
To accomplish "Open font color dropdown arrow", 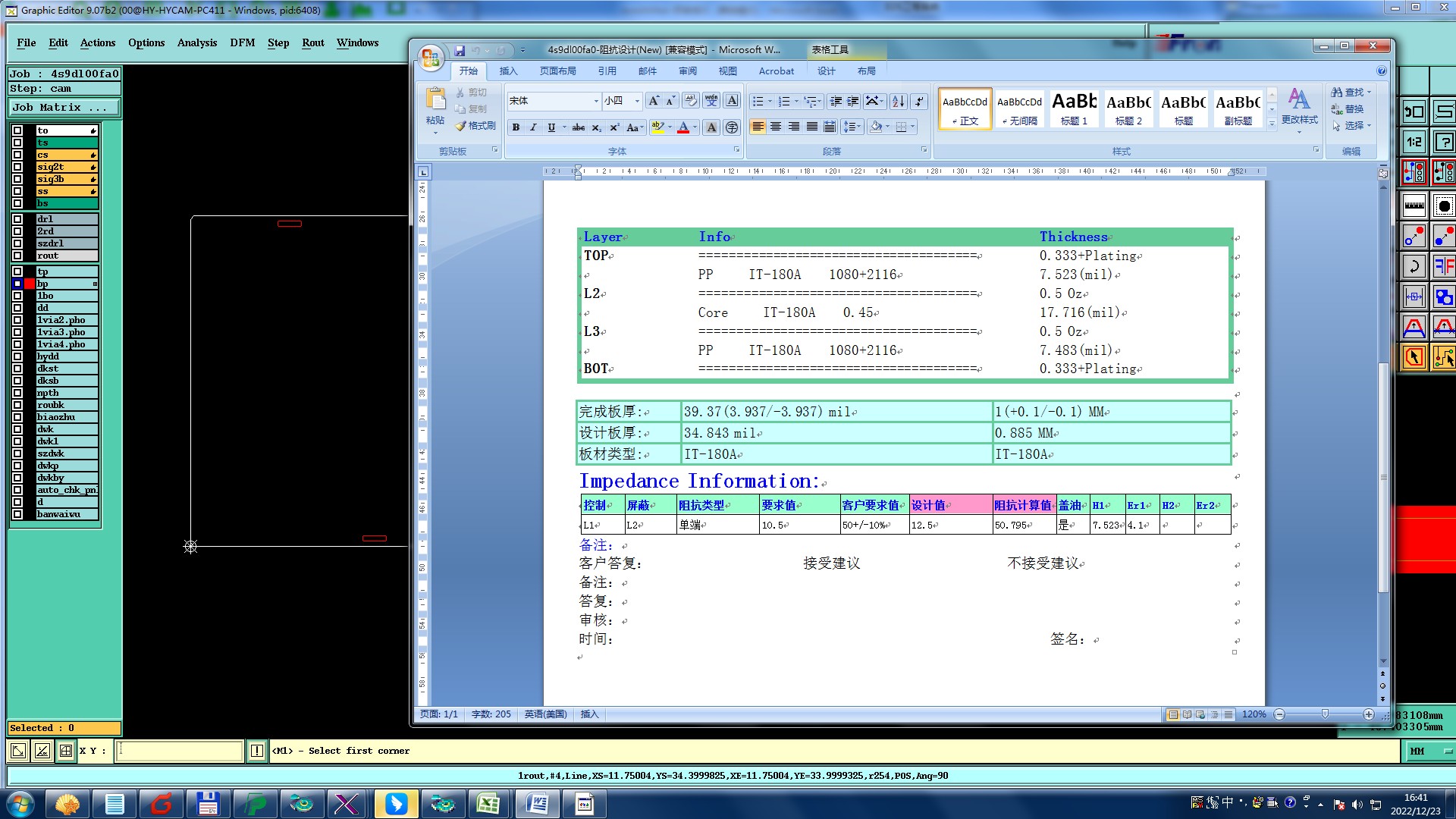I will pyautogui.click(x=695, y=127).
